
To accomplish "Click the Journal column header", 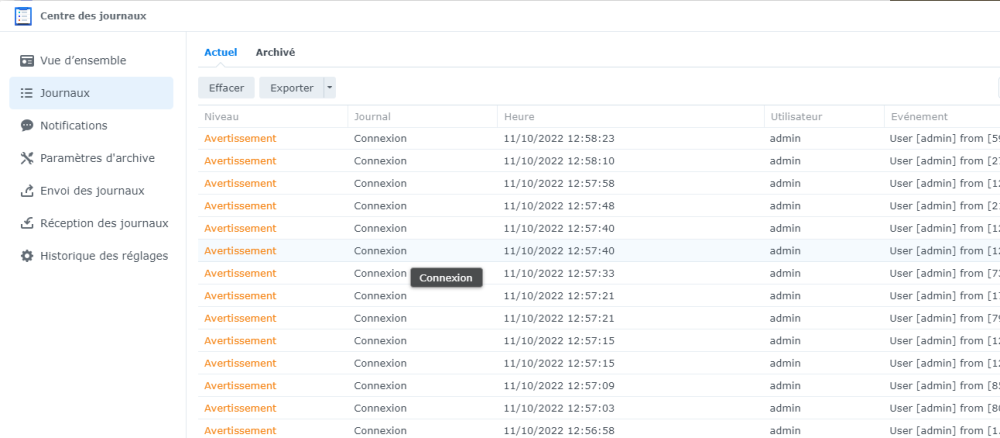I will tap(372, 117).
